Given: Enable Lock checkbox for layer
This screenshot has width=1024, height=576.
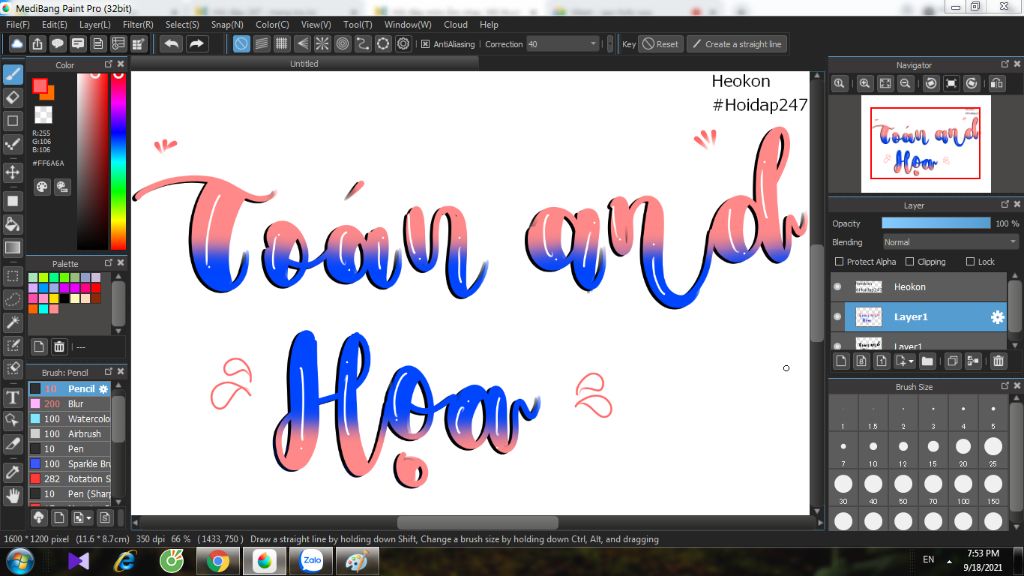Looking at the screenshot, I should pos(970,262).
